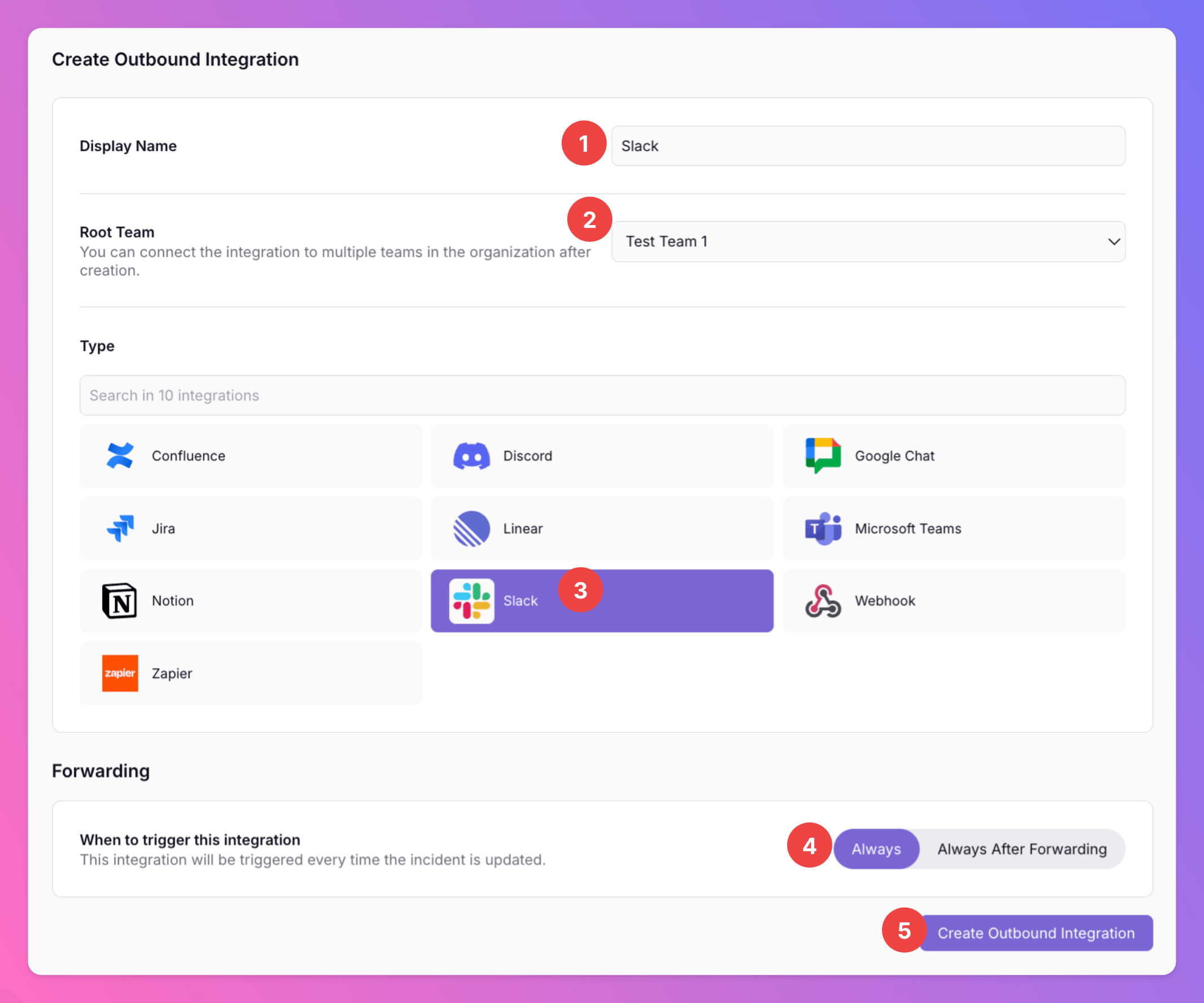1204x1003 pixels.
Task: Click the Zapier logo icon
Action: point(120,673)
